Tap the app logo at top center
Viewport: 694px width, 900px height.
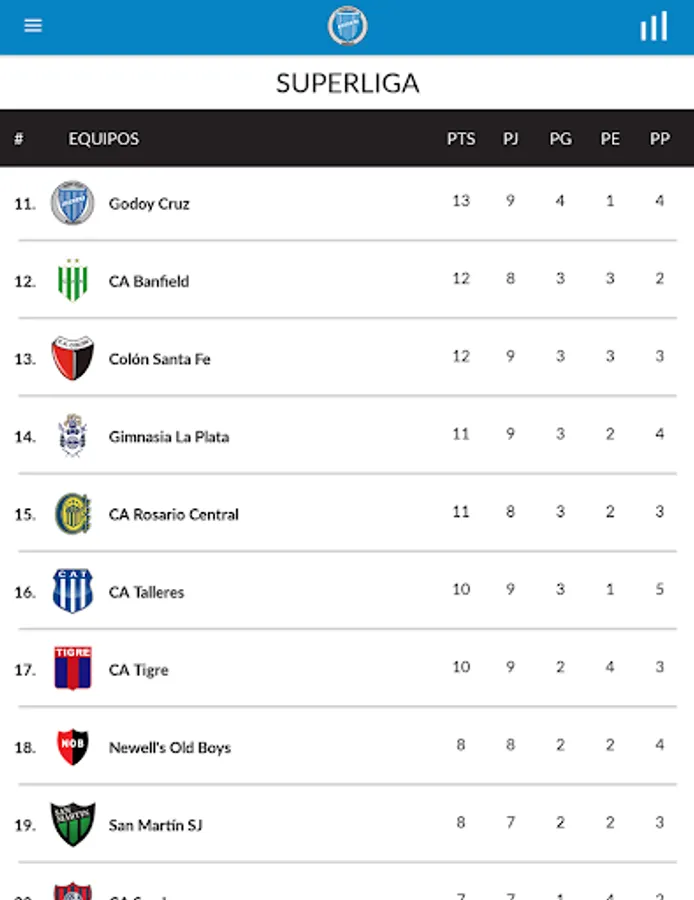pos(347,25)
